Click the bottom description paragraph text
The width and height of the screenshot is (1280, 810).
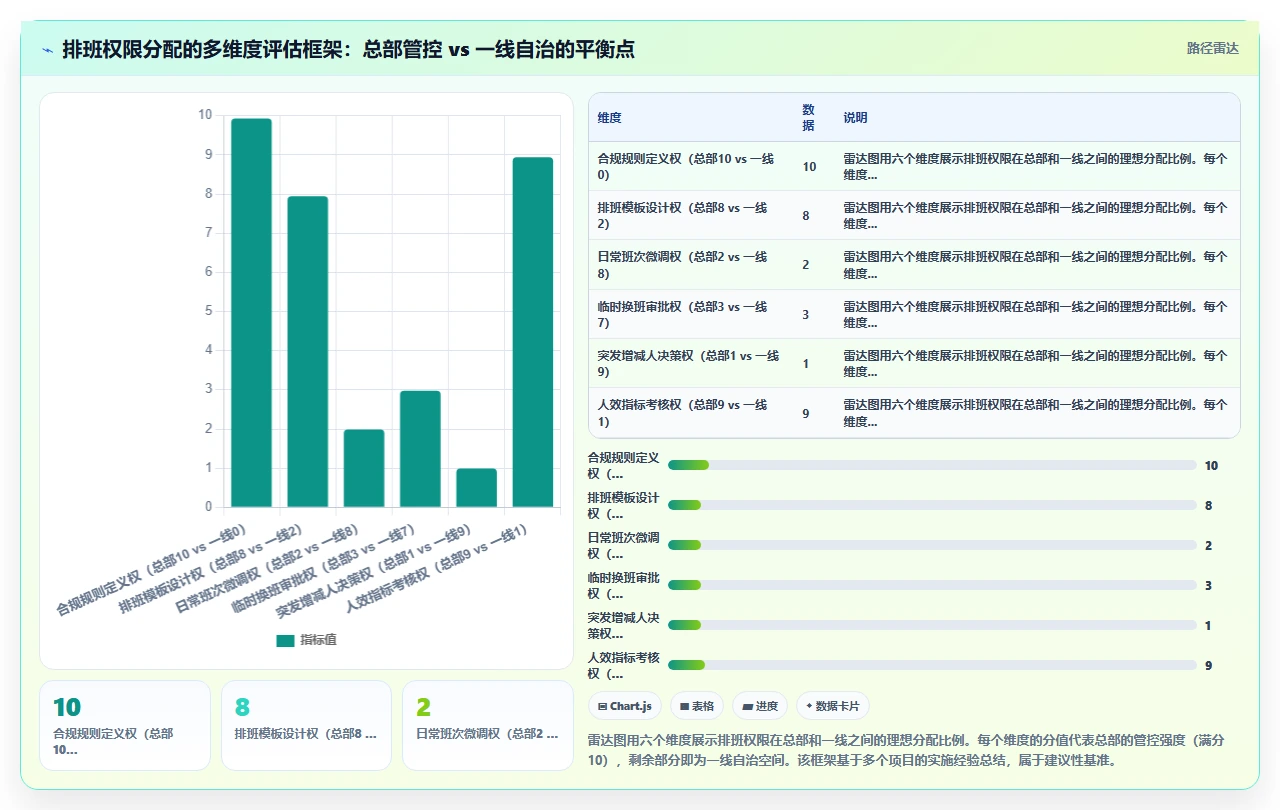tap(908, 750)
